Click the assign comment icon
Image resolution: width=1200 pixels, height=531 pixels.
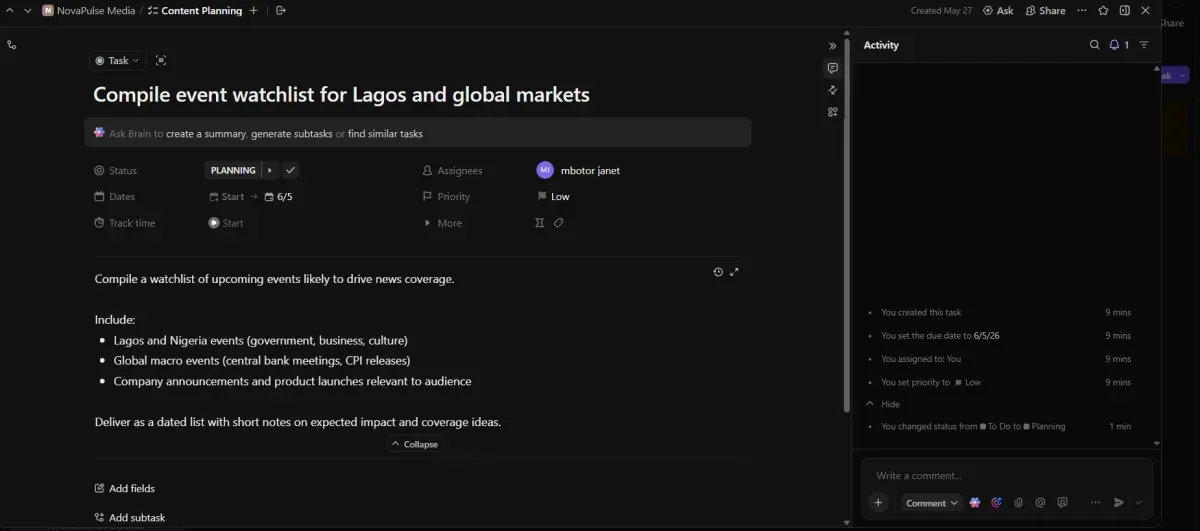pos(1062,503)
